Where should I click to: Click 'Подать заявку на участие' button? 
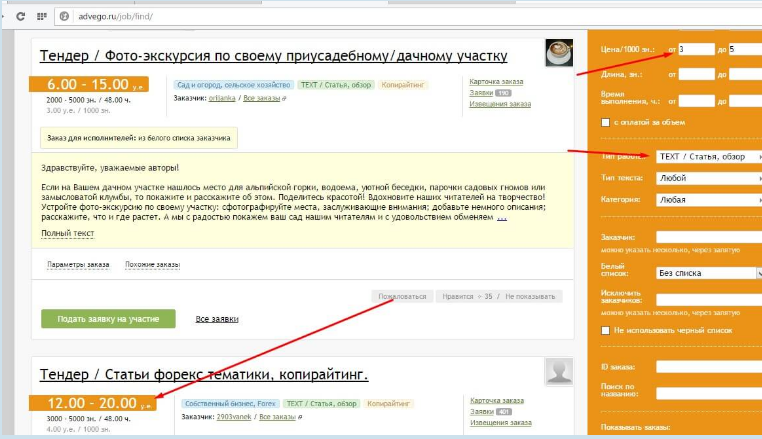point(108,318)
